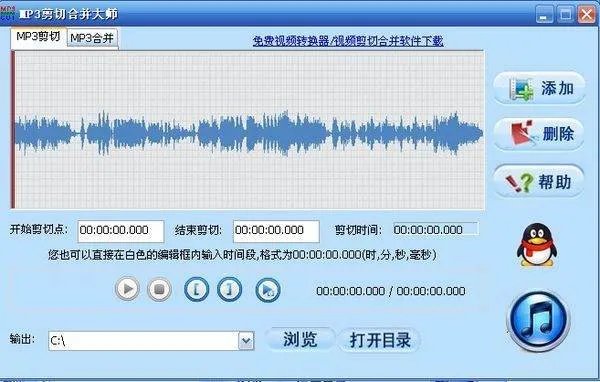Switch to the MP3剪切 tab
The width and height of the screenshot is (600, 382).
click(38, 37)
